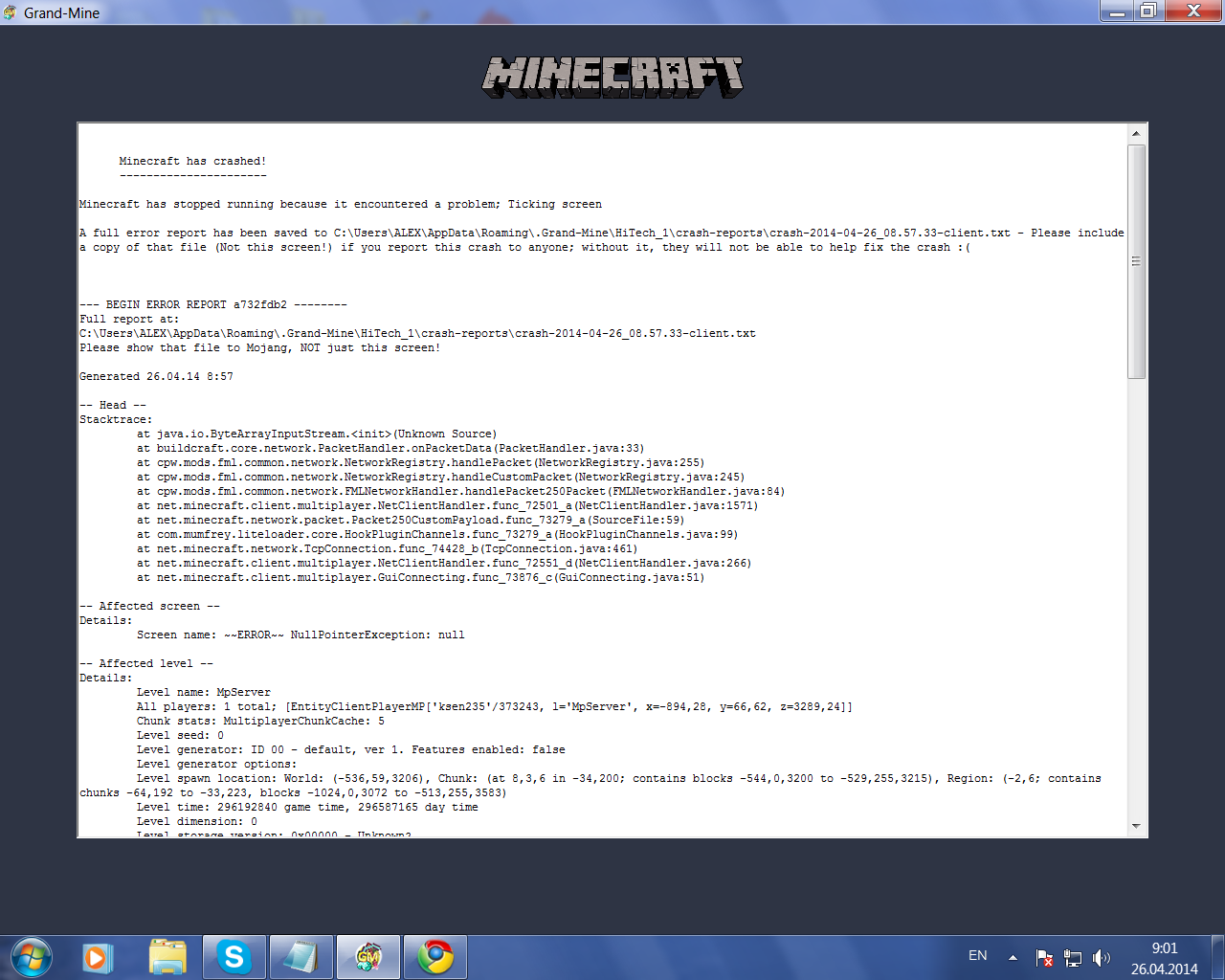This screenshot has height=980, width=1225.
Task: Click the "TcpConnection.func_74428_b" stack line
Action: (x=387, y=548)
